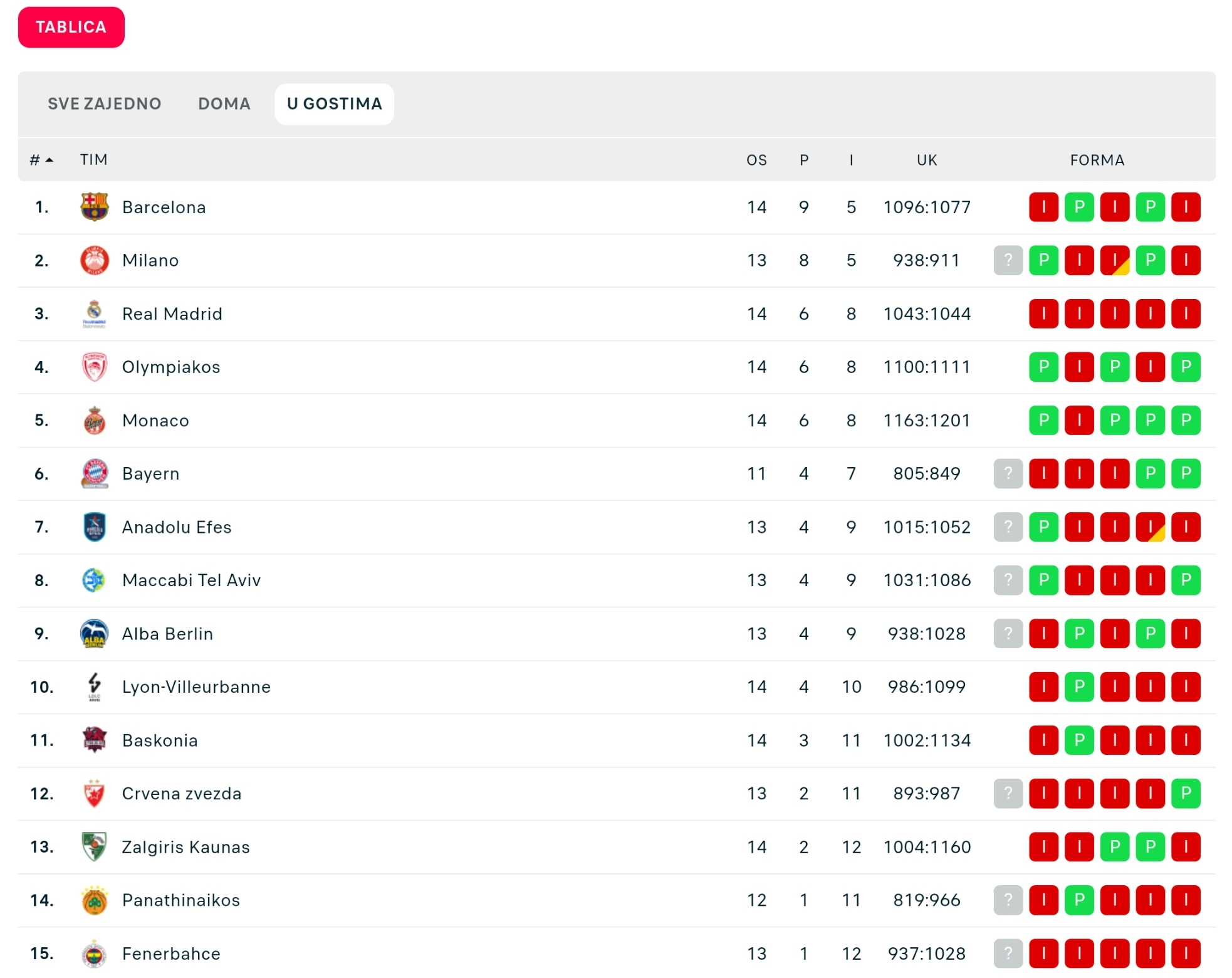Click the TIM column header
1232x978 pixels.
(x=94, y=160)
